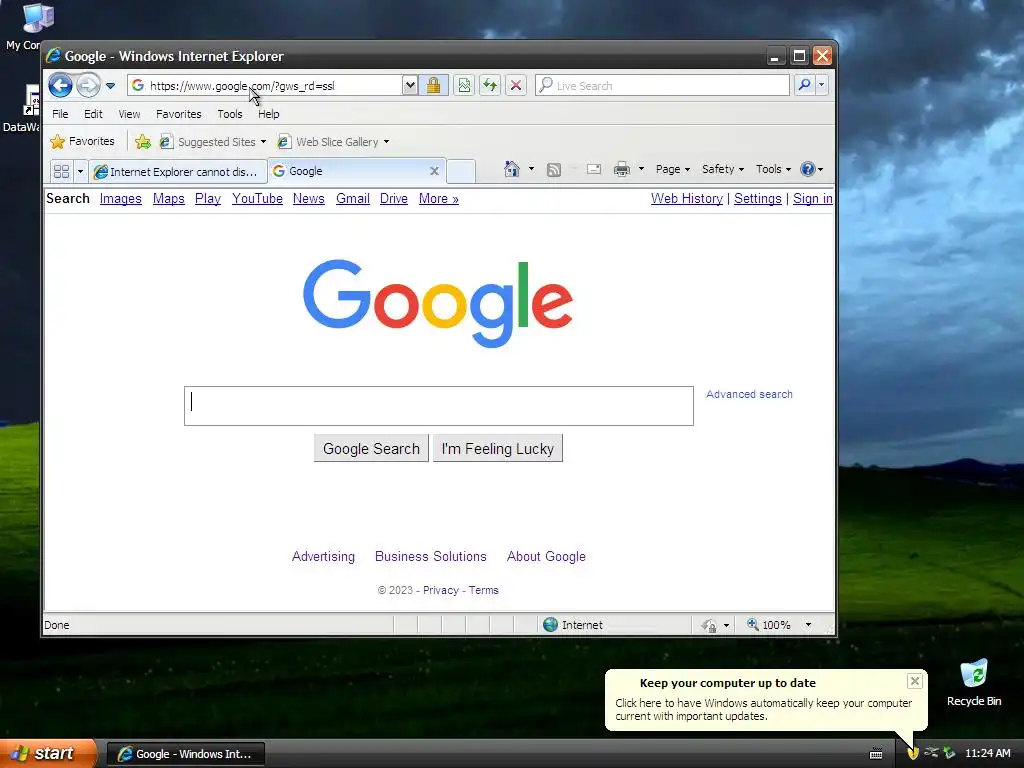This screenshot has width=1024, height=768.
Task: Click the Help question mark icon
Action: (x=808, y=169)
